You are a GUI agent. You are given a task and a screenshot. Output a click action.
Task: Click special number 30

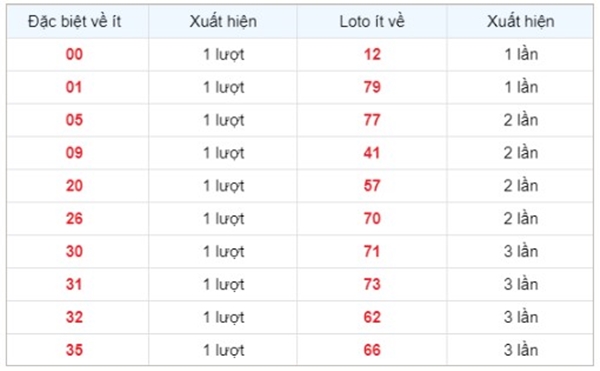(x=74, y=252)
